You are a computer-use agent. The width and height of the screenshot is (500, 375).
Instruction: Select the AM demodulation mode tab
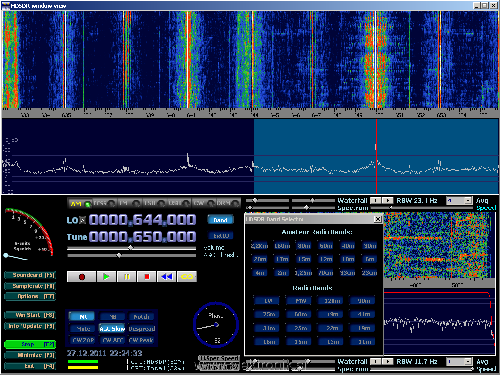(x=80, y=203)
